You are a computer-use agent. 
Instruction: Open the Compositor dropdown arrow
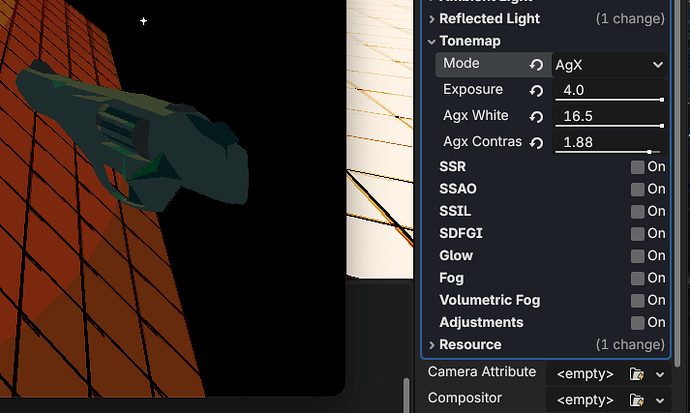[x=660, y=401]
